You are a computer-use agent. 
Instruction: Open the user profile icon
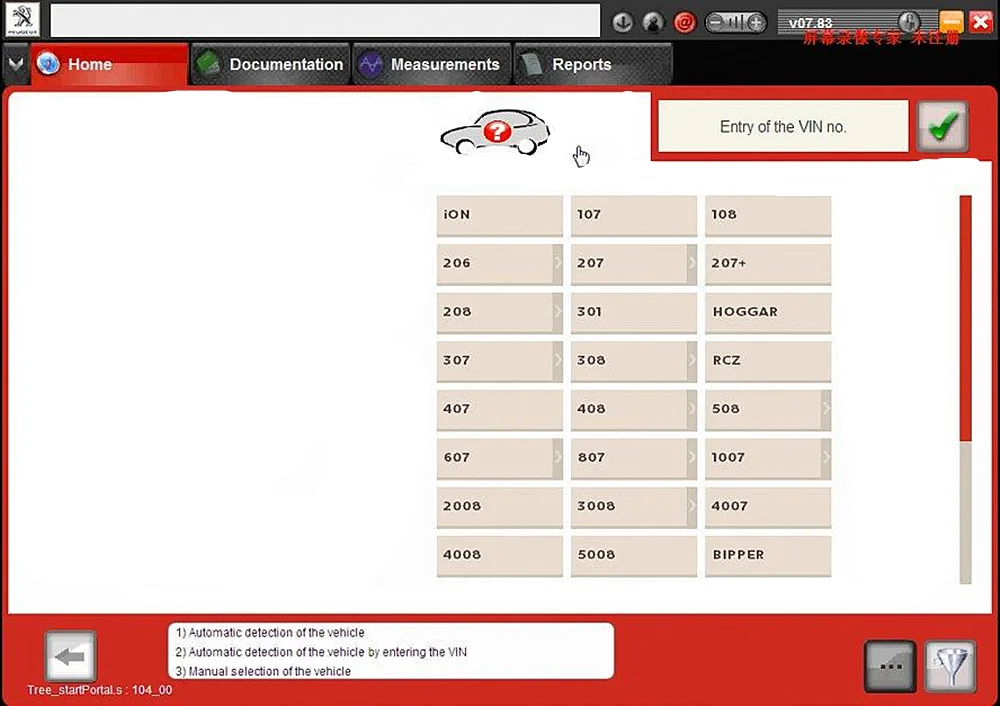[x=653, y=23]
